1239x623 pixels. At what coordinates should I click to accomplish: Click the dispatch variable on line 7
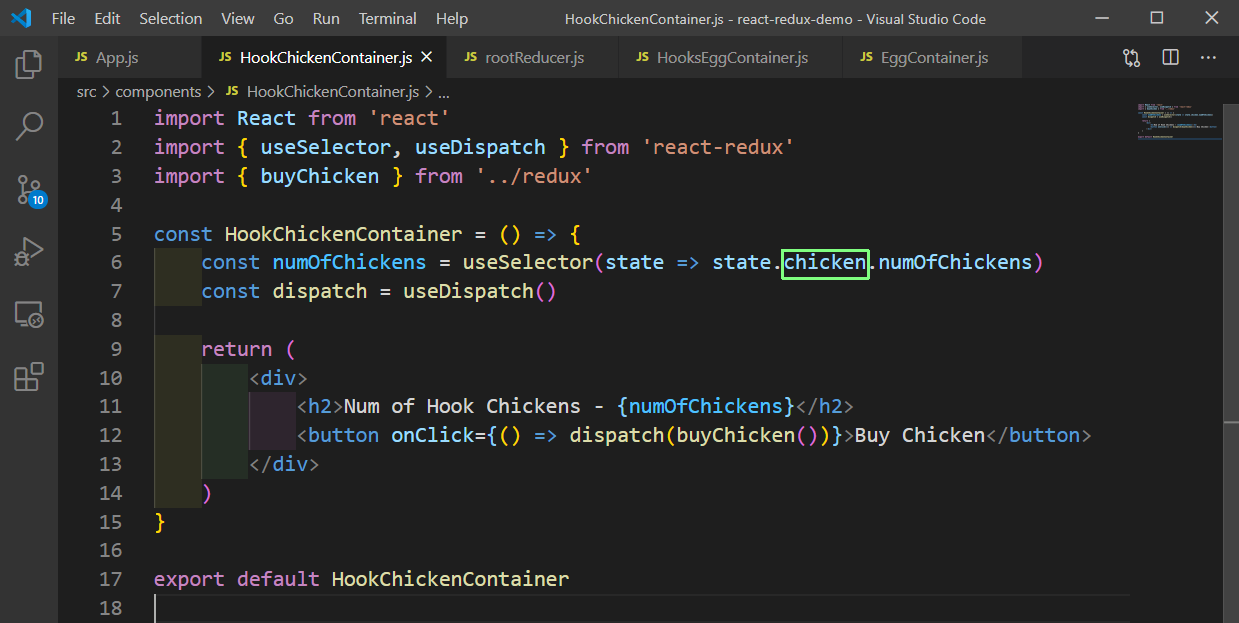(x=320, y=292)
